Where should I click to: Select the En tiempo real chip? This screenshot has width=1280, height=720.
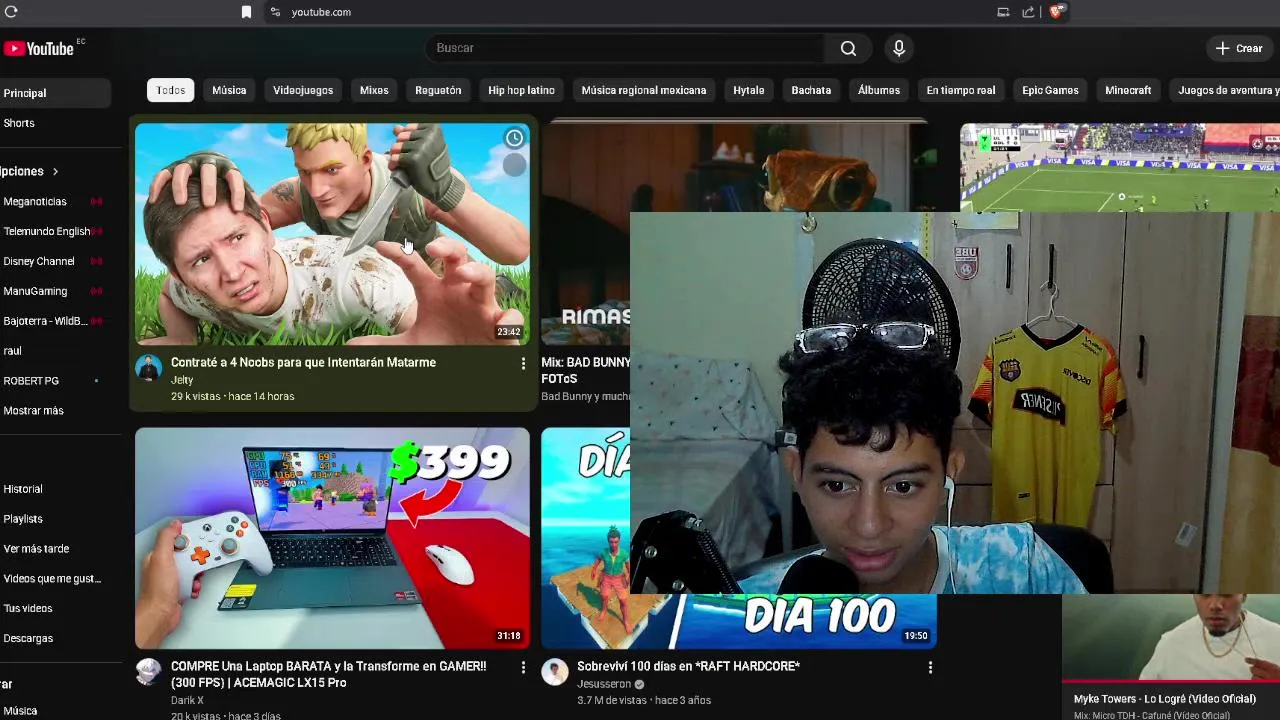961,90
